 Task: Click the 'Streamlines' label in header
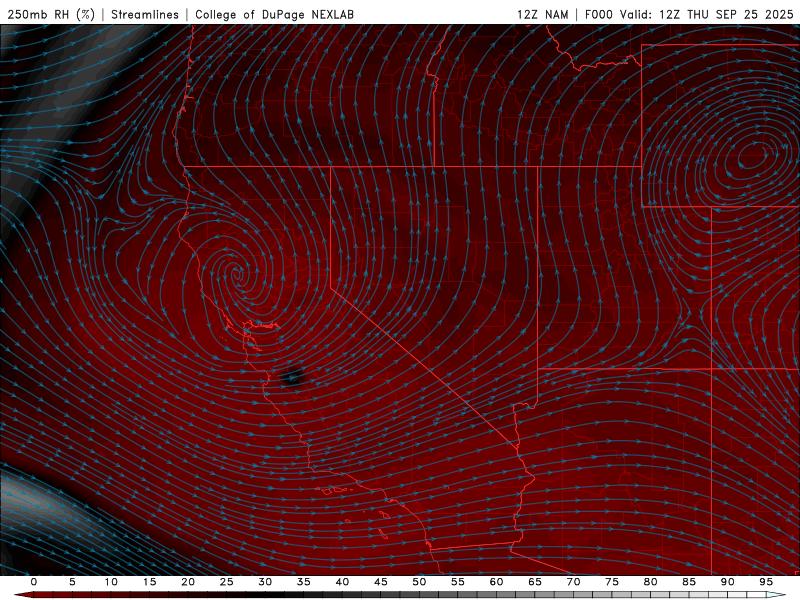pyautogui.click(x=145, y=14)
